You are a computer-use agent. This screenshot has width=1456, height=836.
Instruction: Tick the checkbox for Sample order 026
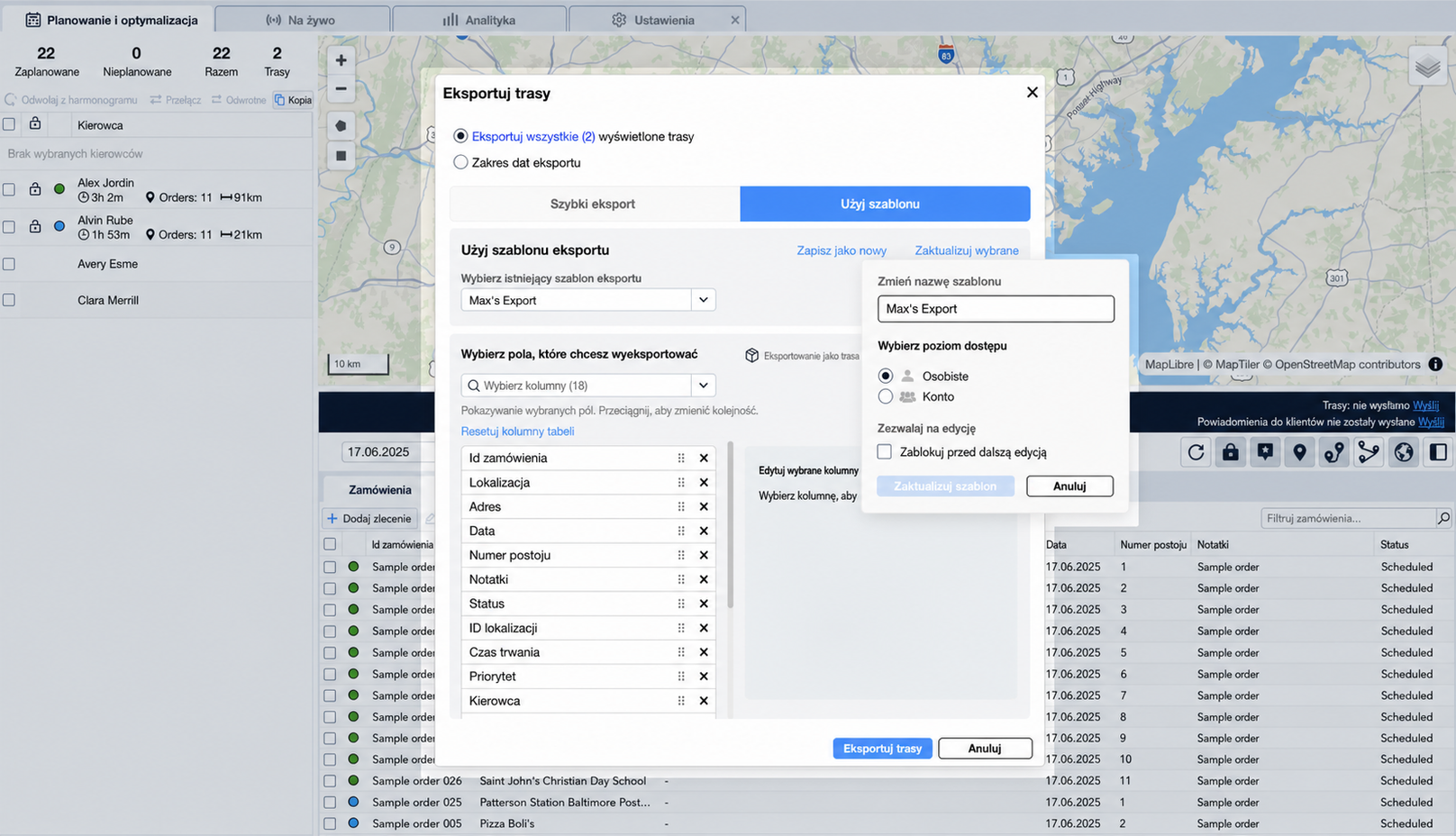tap(330, 781)
